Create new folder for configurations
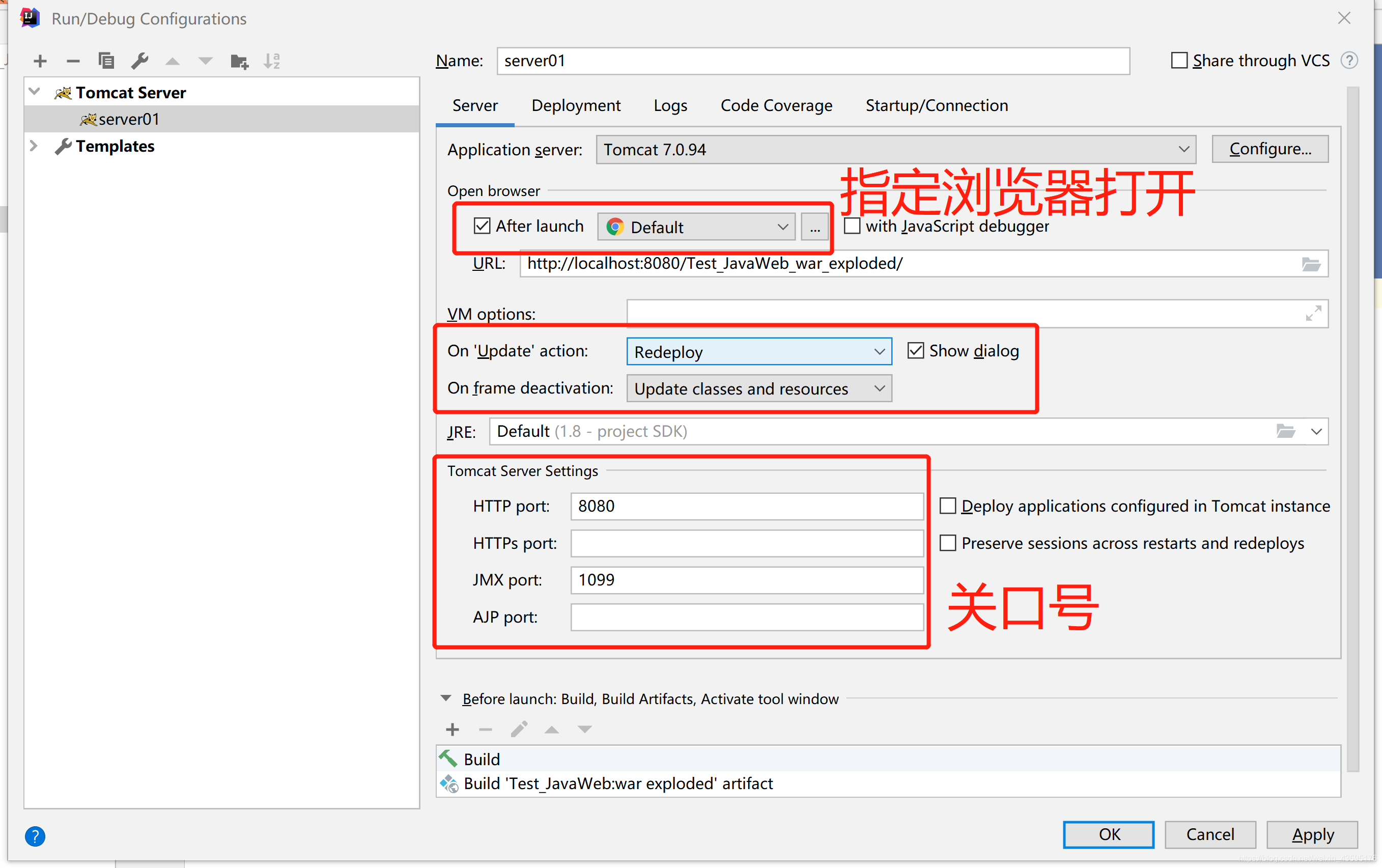This screenshot has height=868, width=1382. tap(239, 61)
